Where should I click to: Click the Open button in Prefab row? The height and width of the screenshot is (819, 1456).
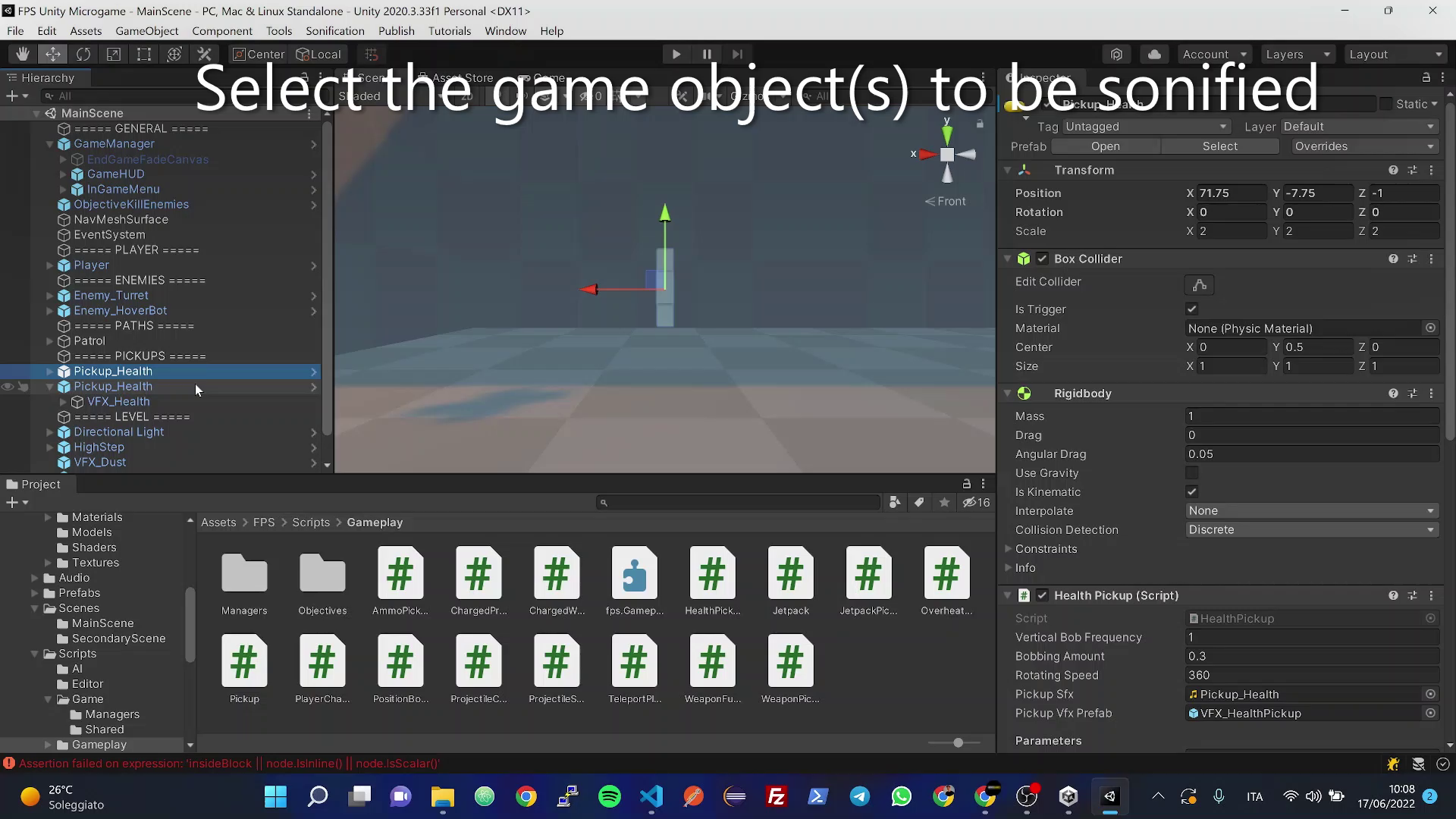coord(1106,146)
